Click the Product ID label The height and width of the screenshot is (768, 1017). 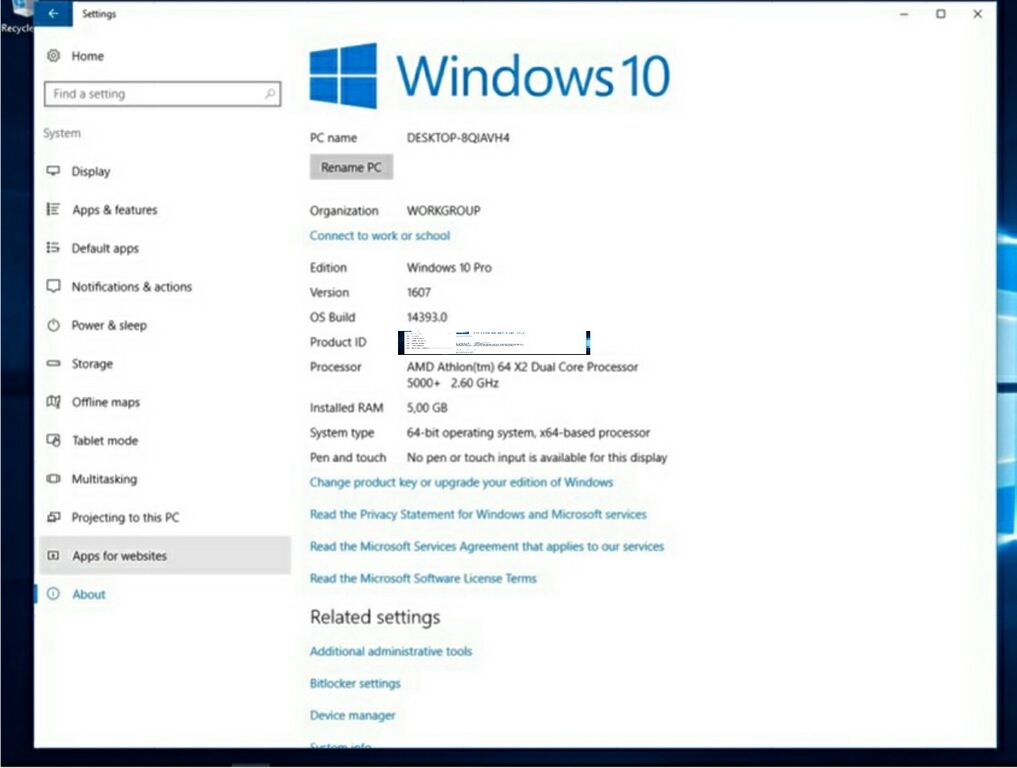point(338,342)
